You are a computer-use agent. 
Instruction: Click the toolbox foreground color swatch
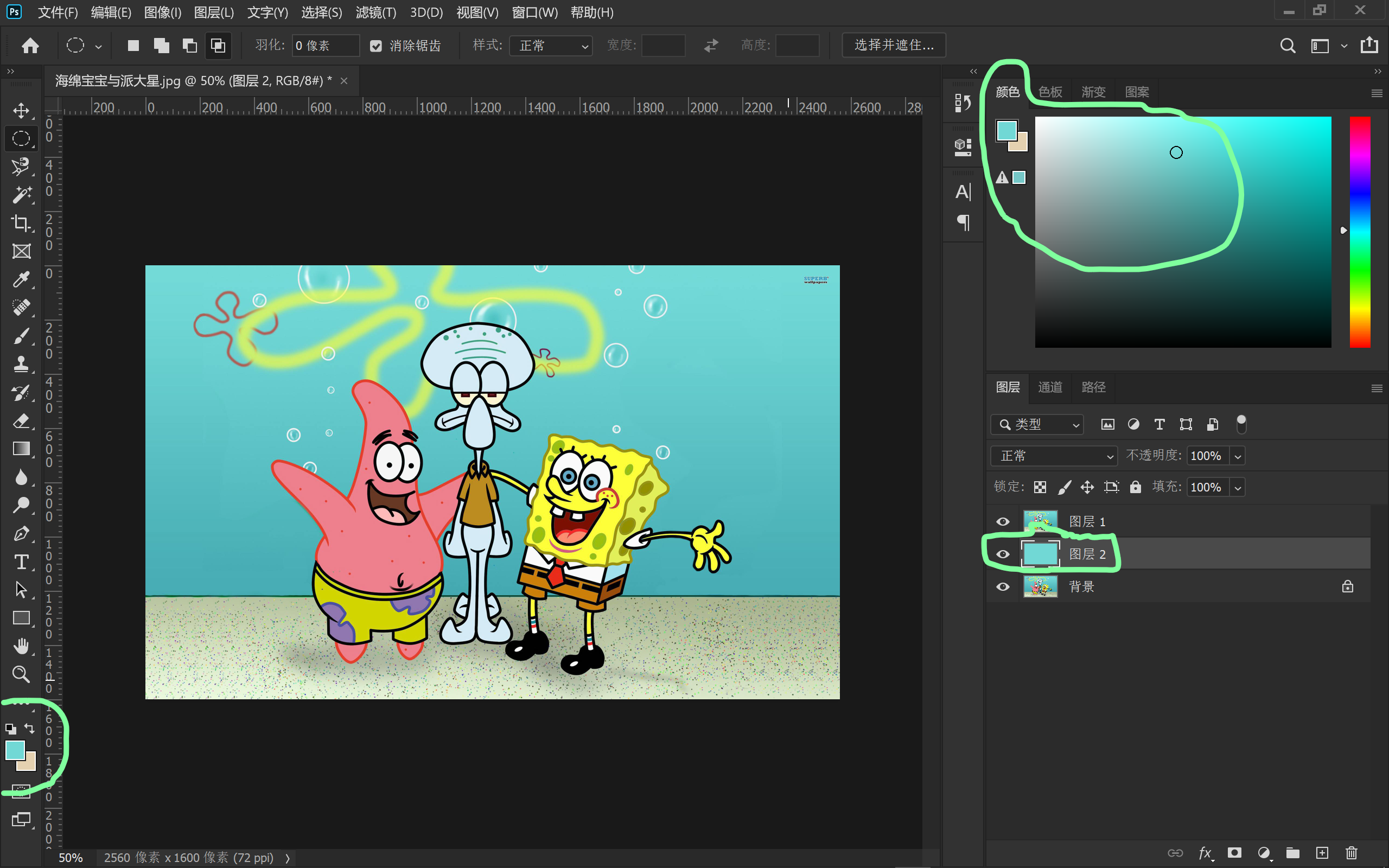click(x=14, y=750)
